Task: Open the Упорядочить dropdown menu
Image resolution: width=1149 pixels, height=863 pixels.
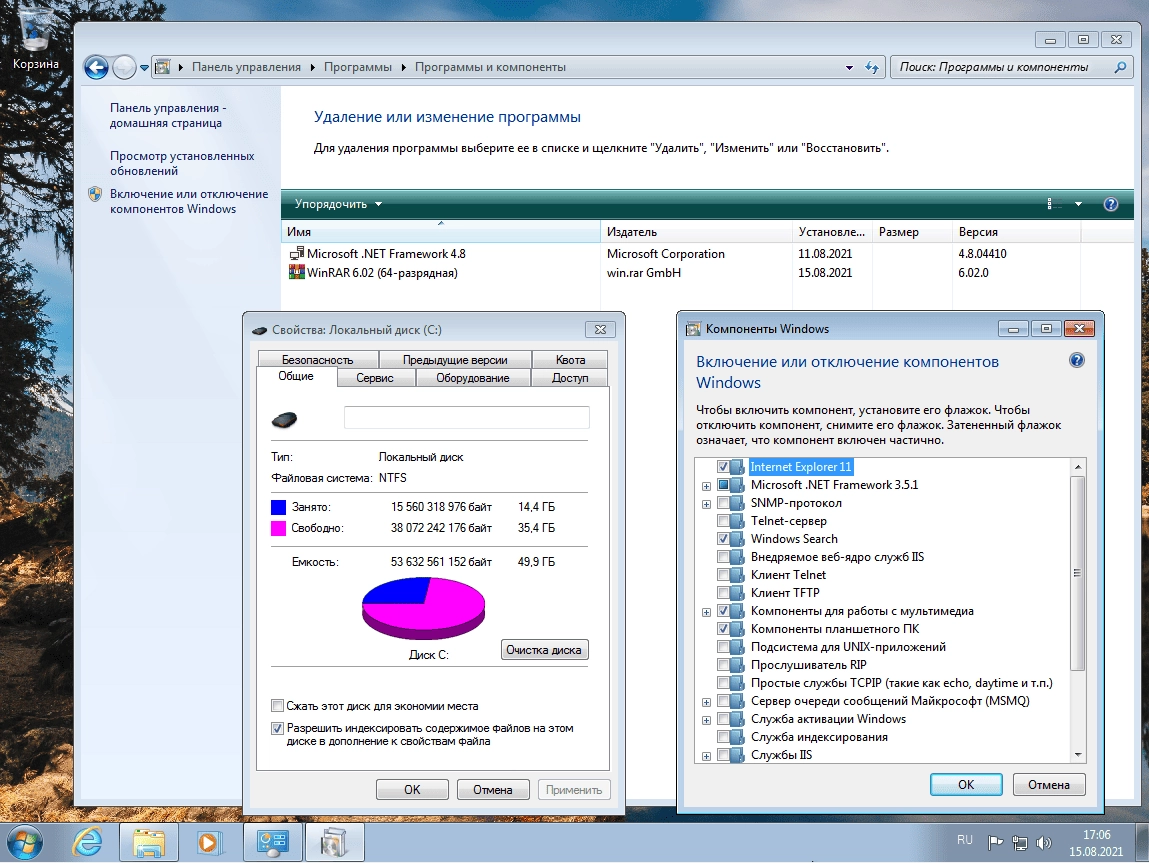Action: point(338,204)
